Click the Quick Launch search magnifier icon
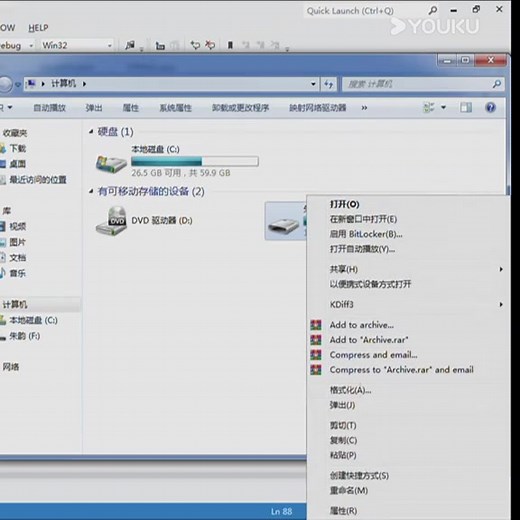The image size is (520, 520). [432, 11]
